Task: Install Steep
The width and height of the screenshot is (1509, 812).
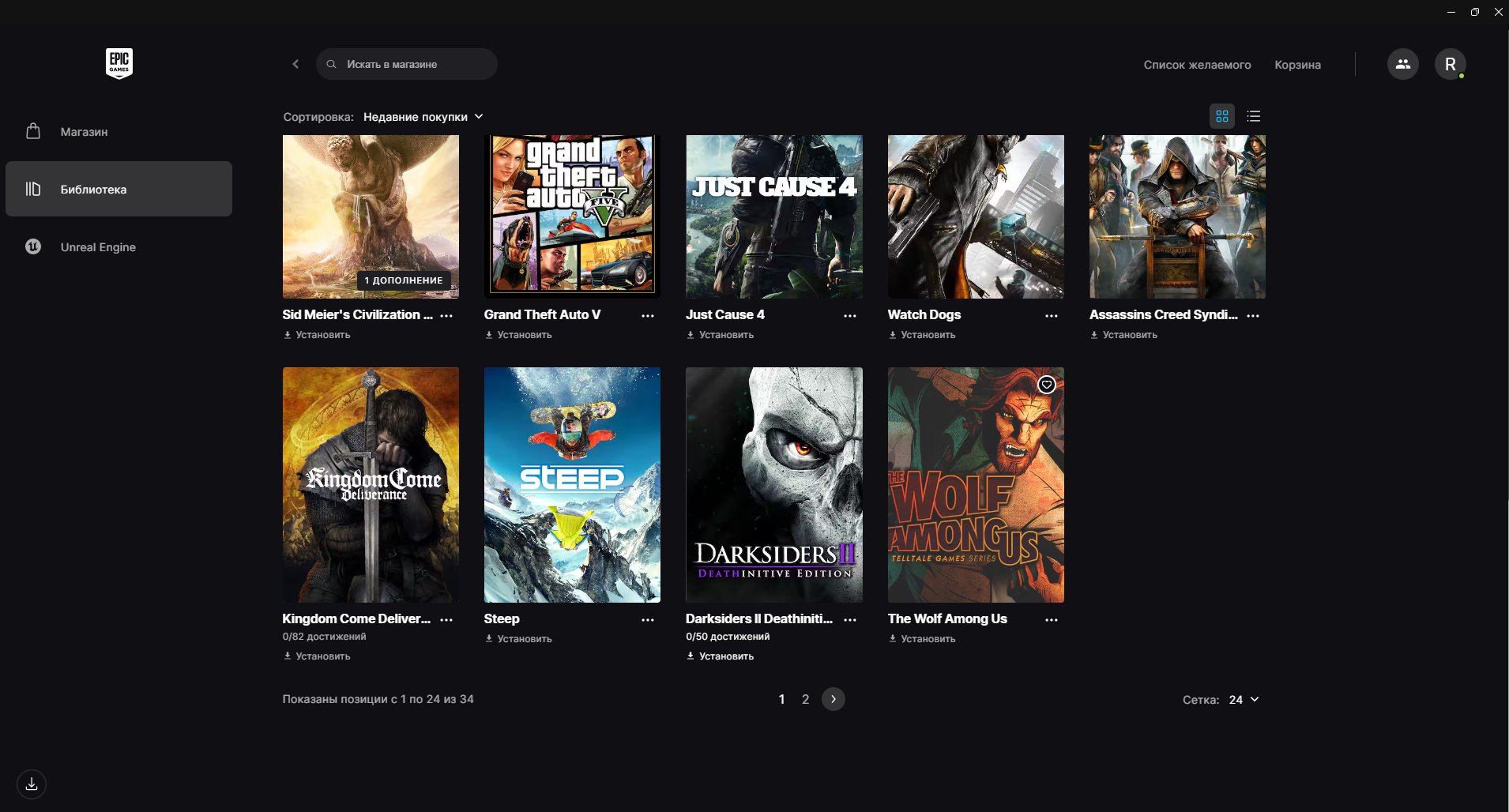Action: click(518, 639)
